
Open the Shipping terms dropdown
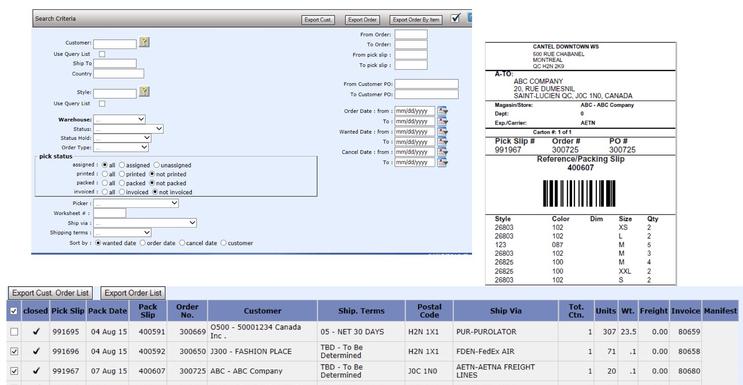[x=122, y=232]
